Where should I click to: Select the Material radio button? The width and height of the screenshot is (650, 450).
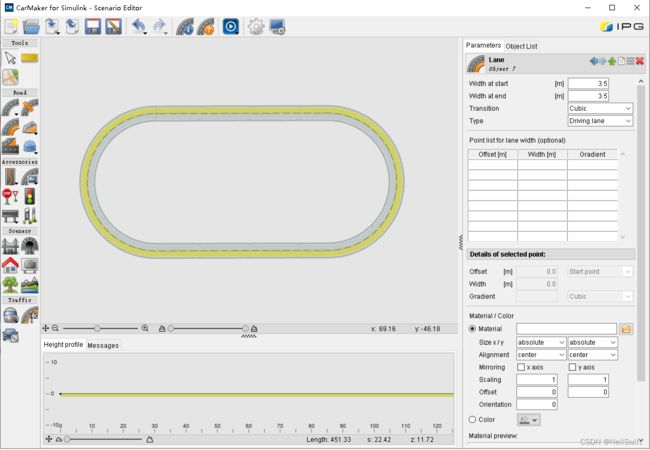click(472, 329)
